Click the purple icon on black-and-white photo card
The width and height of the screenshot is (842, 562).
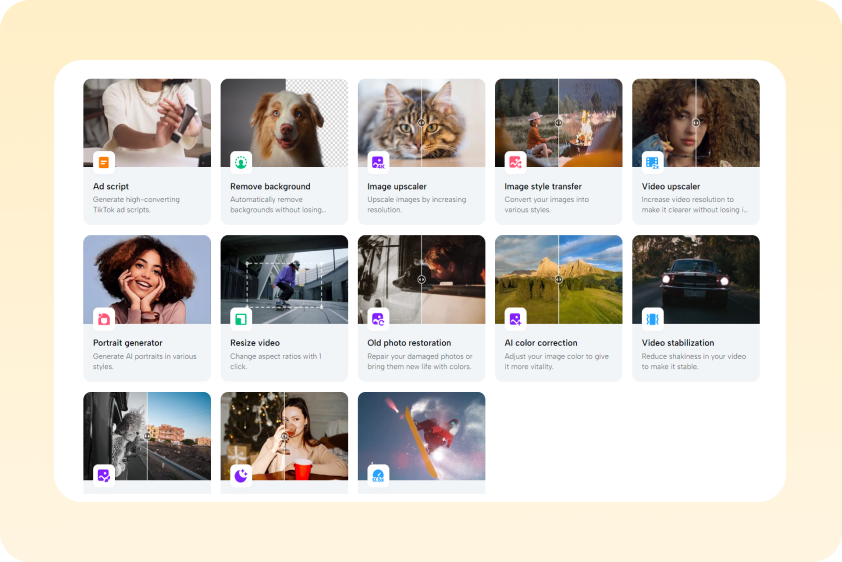pyautogui.click(x=104, y=475)
